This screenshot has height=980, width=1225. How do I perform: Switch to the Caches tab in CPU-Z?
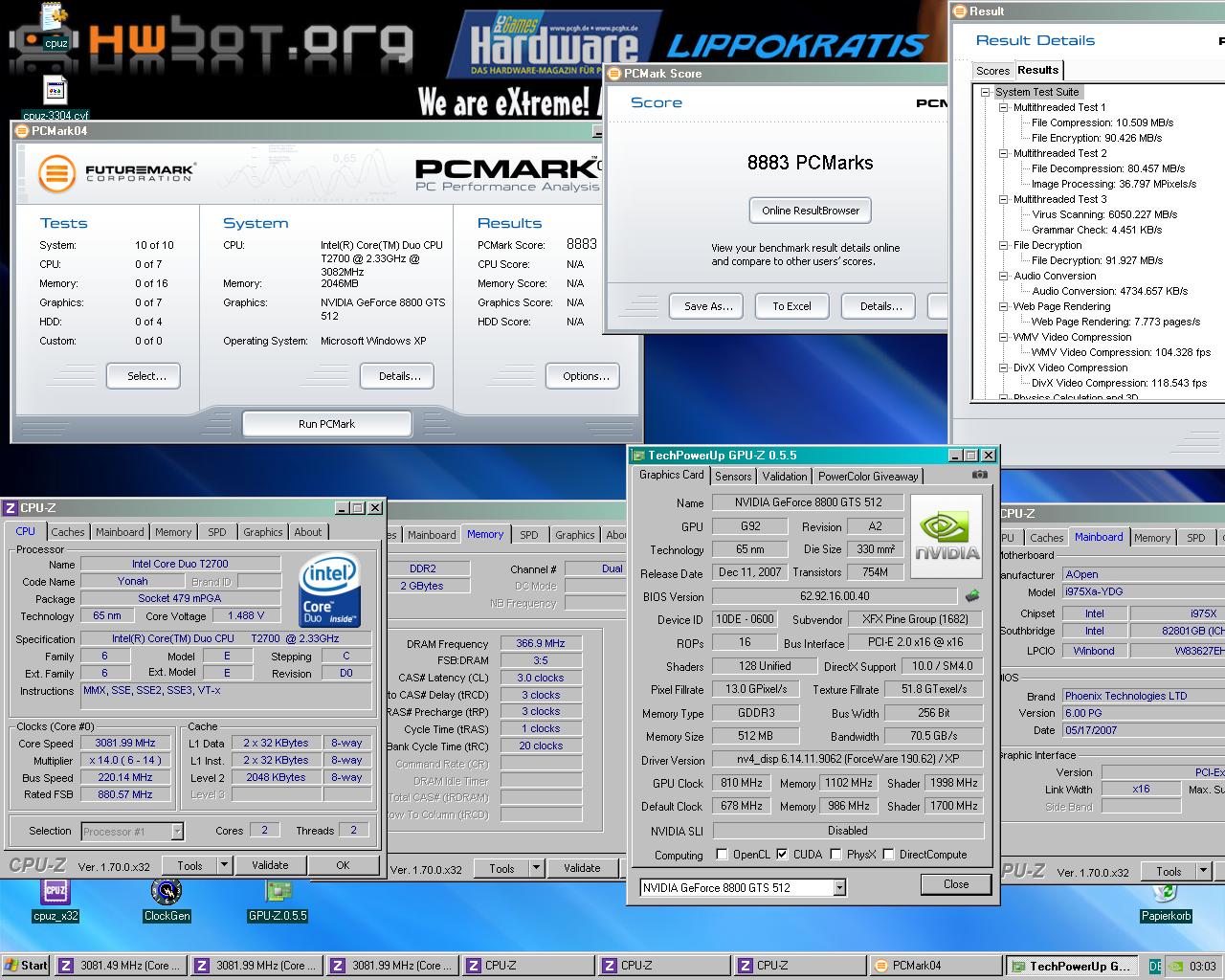point(68,532)
